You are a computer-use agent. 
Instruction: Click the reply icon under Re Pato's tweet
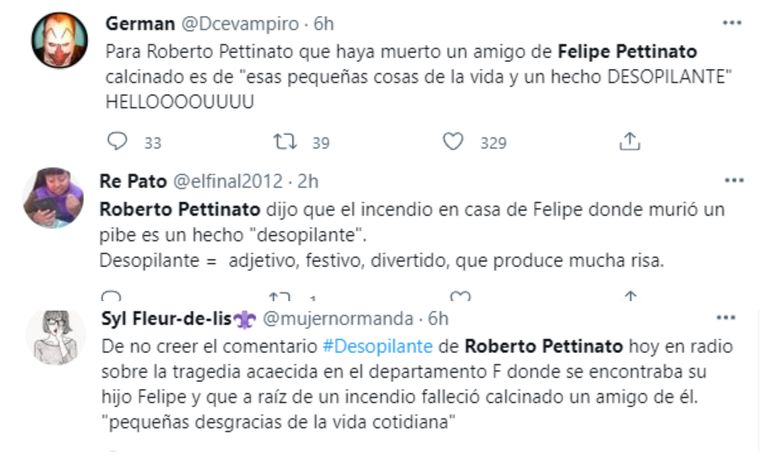click(112, 296)
